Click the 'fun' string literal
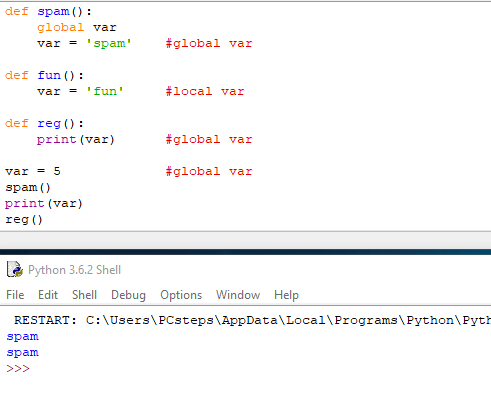The height and width of the screenshot is (394, 491). [x=105, y=91]
